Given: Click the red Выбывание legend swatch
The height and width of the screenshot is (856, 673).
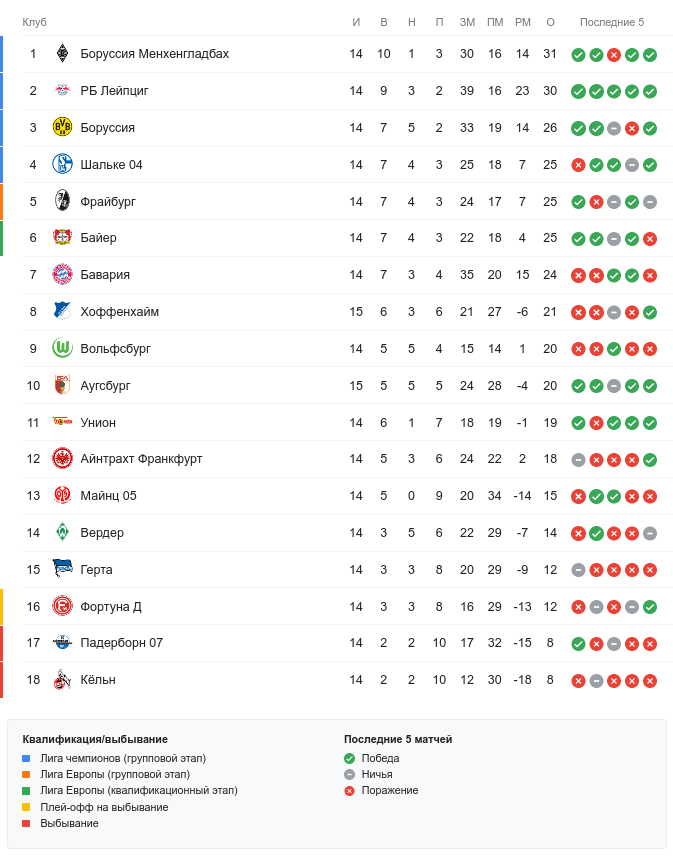Looking at the screenshot, I should [26, 823].
